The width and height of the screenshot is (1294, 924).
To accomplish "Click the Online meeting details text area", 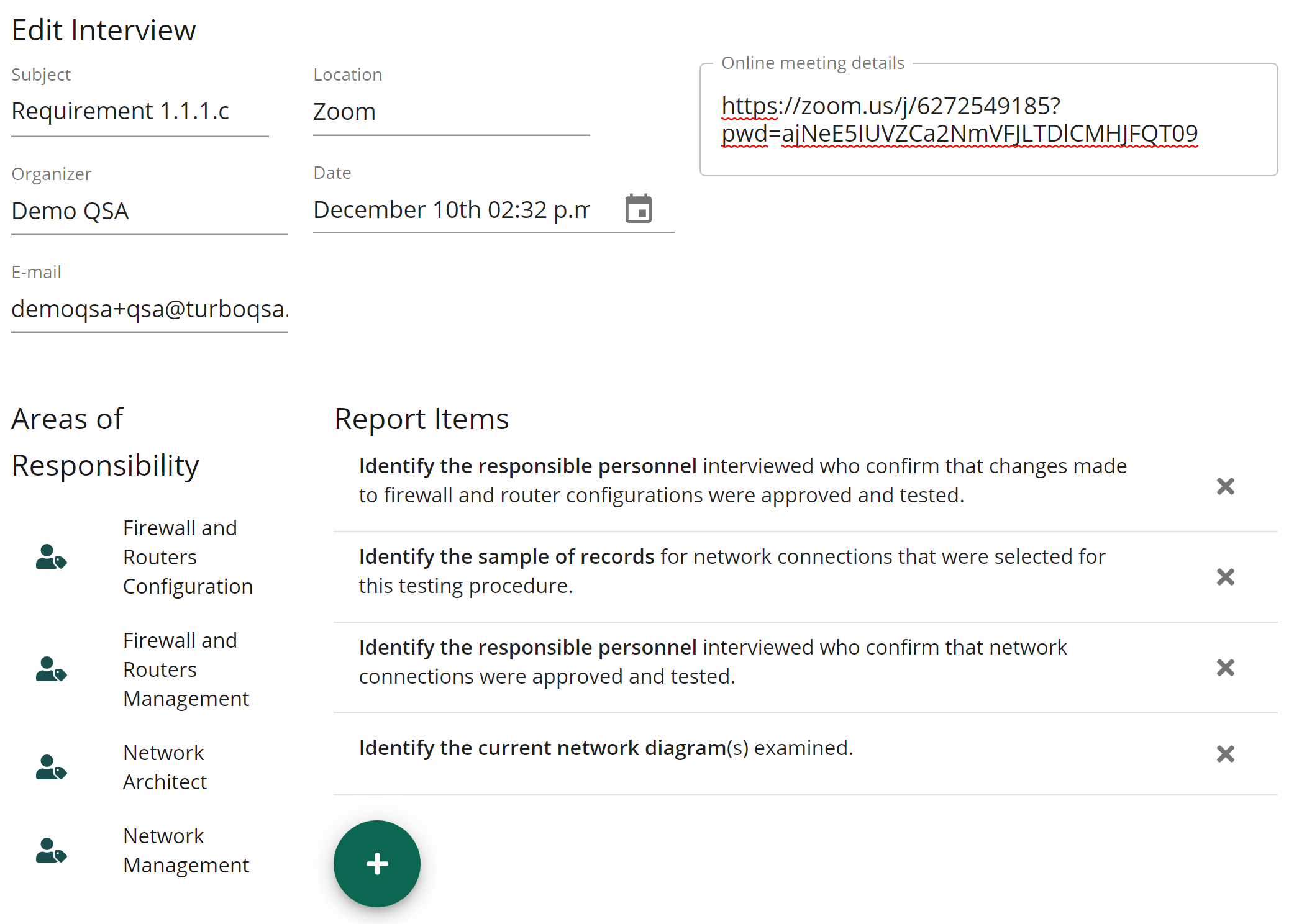I will [988, 120].
